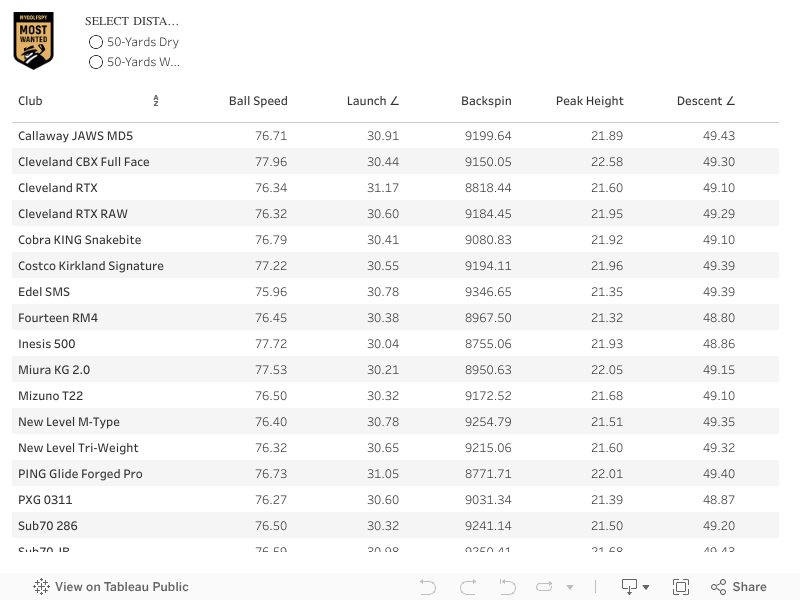The image size is (800, 600).
Task: Click New Level M-Type backspin 9254.79
Action: click(x=488, y=422)
